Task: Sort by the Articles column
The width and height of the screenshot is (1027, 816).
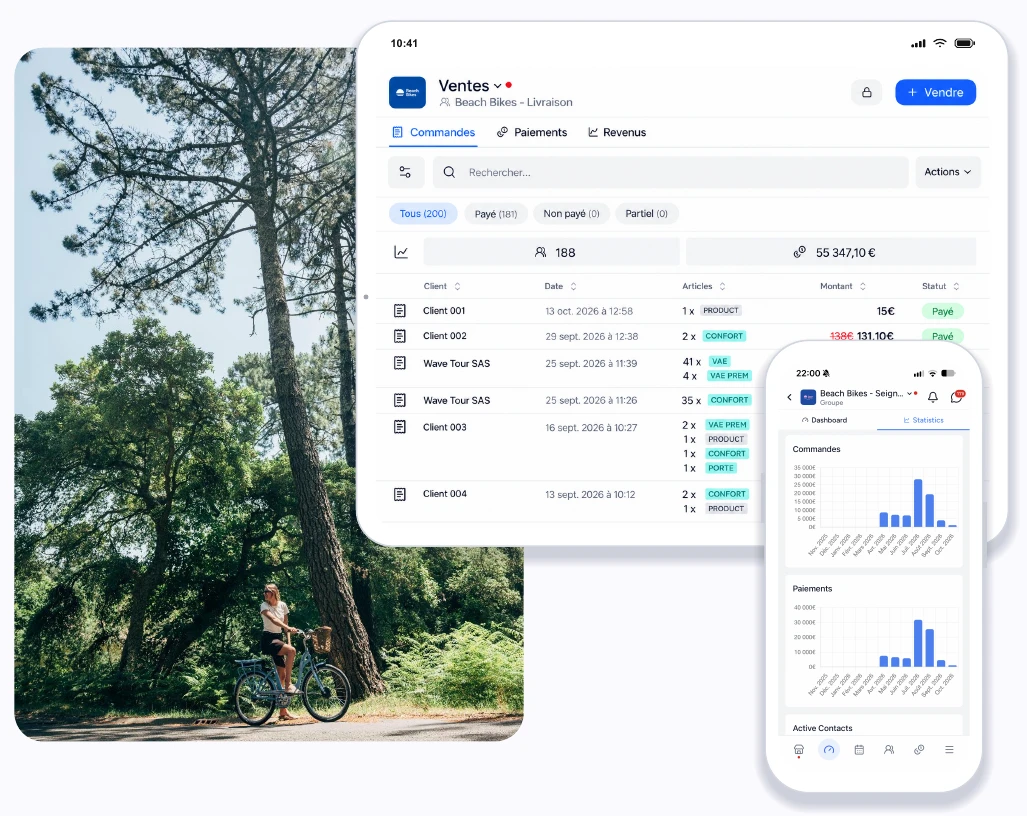Action: 704,286
